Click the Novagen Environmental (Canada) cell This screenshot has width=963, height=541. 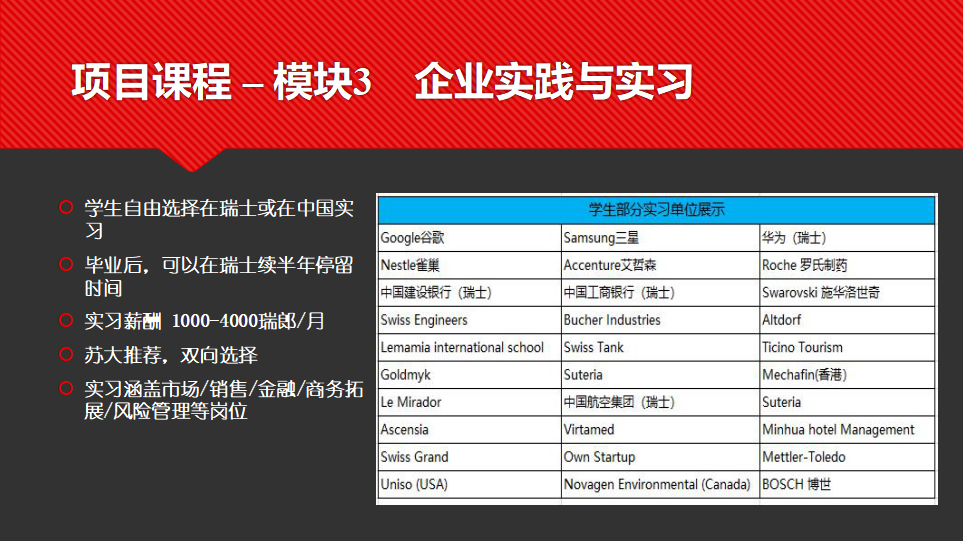pyautogui.click(x=661, y=485)
